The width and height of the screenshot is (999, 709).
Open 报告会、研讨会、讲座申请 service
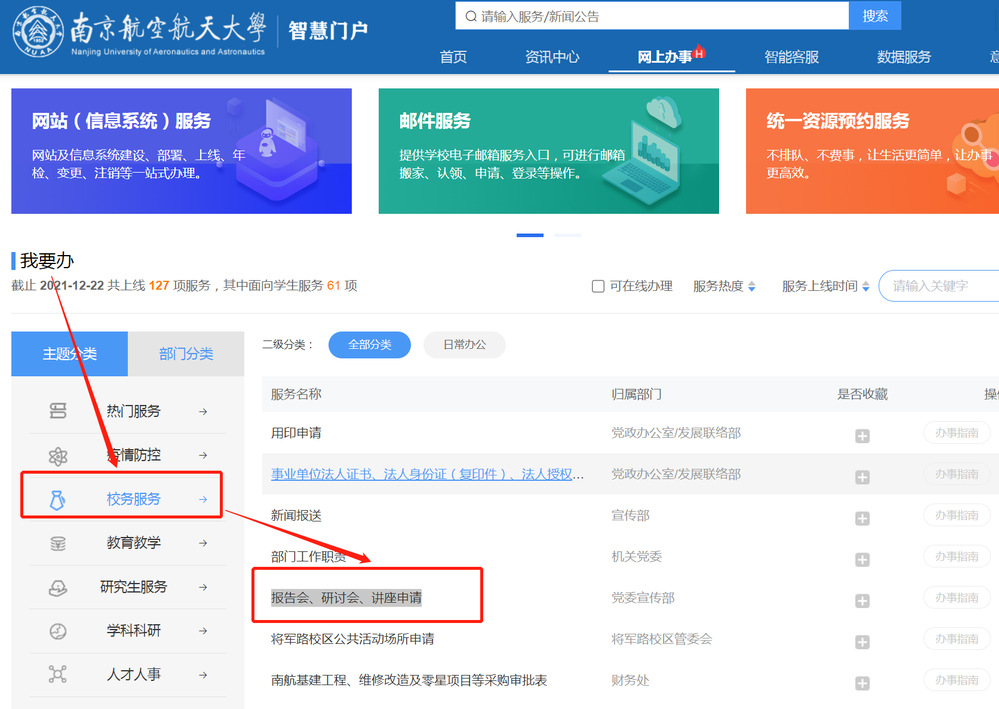click(x=346, y=598)
